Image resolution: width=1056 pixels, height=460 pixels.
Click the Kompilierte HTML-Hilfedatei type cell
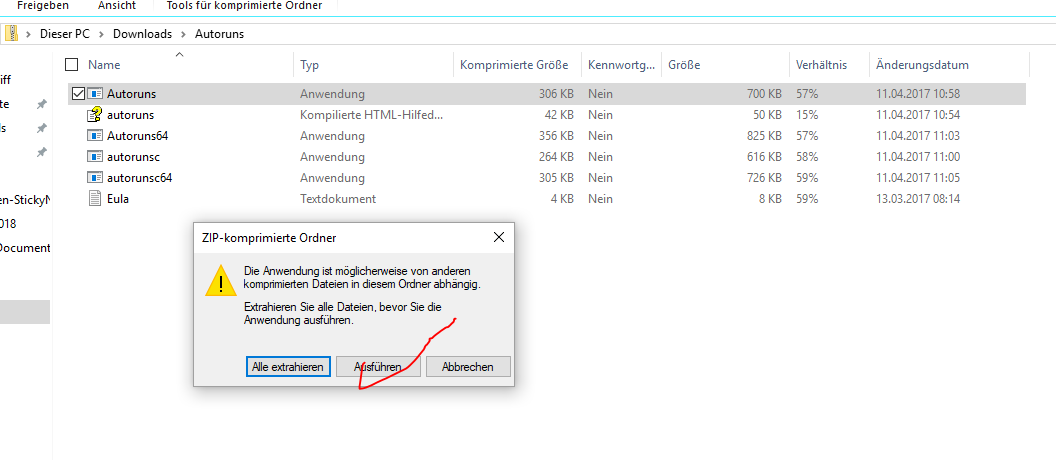coord(372,115)
